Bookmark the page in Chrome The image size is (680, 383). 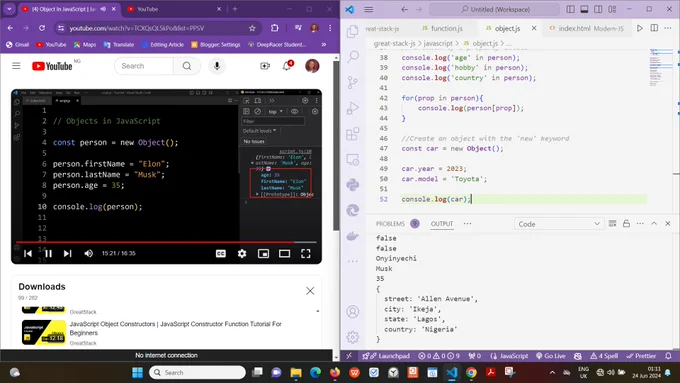[252, 28]
